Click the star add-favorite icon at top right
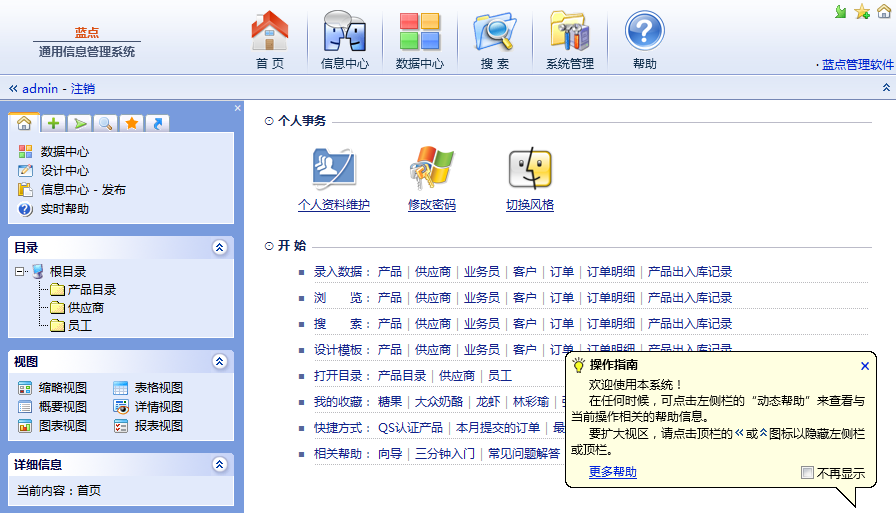This screenshot has width=896, height=513. click(x=862, y=11)
